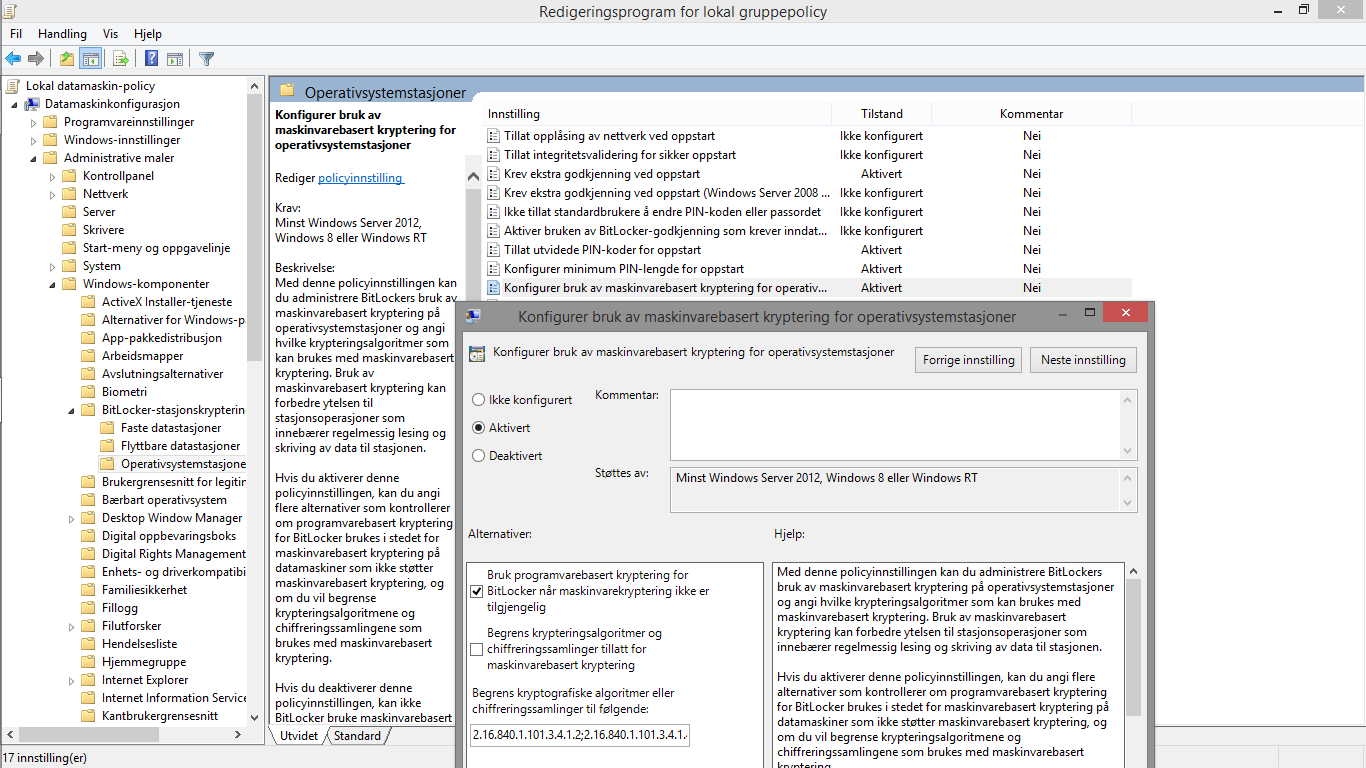Click the policy icon beside 'Krev ekstra godkjenning ved oppstart'
The image size is (1366, 768).
click(x=493, y=174)
